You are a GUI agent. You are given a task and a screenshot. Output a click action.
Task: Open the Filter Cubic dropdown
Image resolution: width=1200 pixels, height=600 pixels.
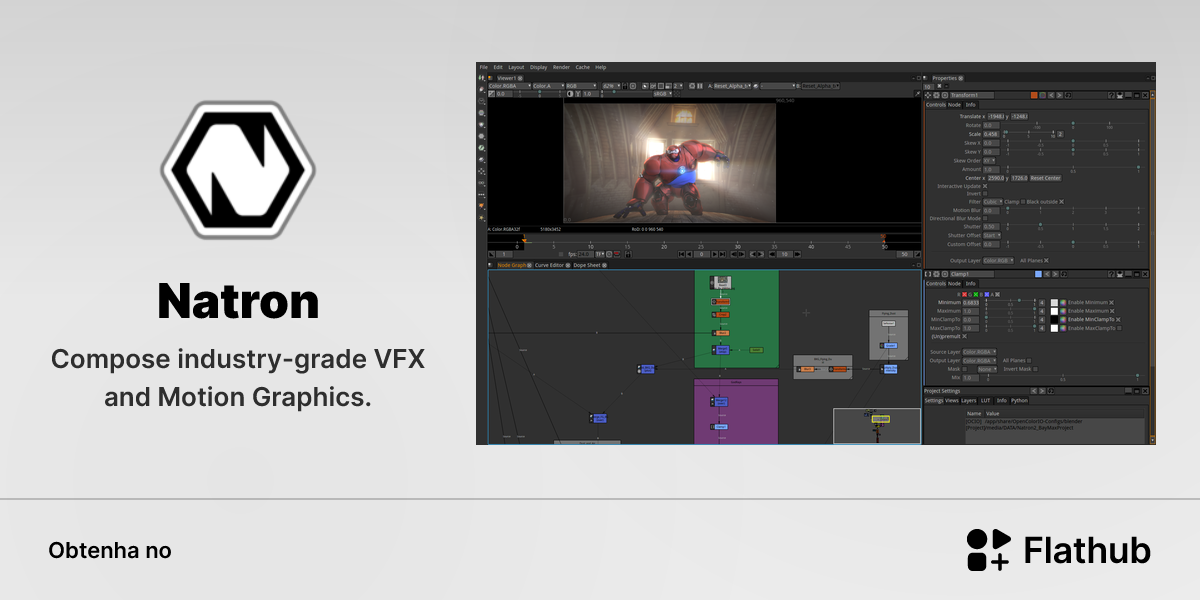(x=993, y=202)
